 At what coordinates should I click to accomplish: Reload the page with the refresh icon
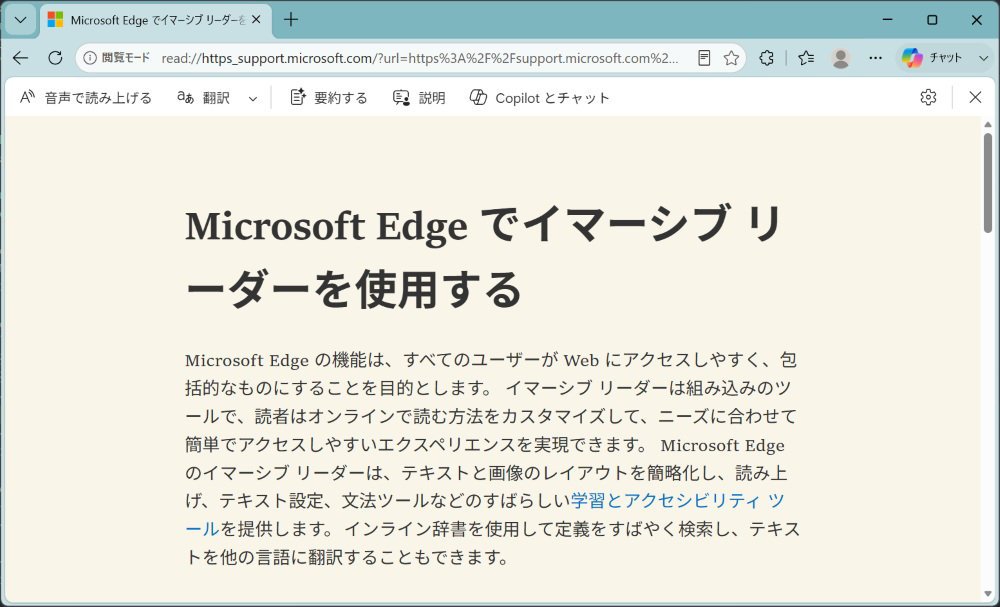55,58
